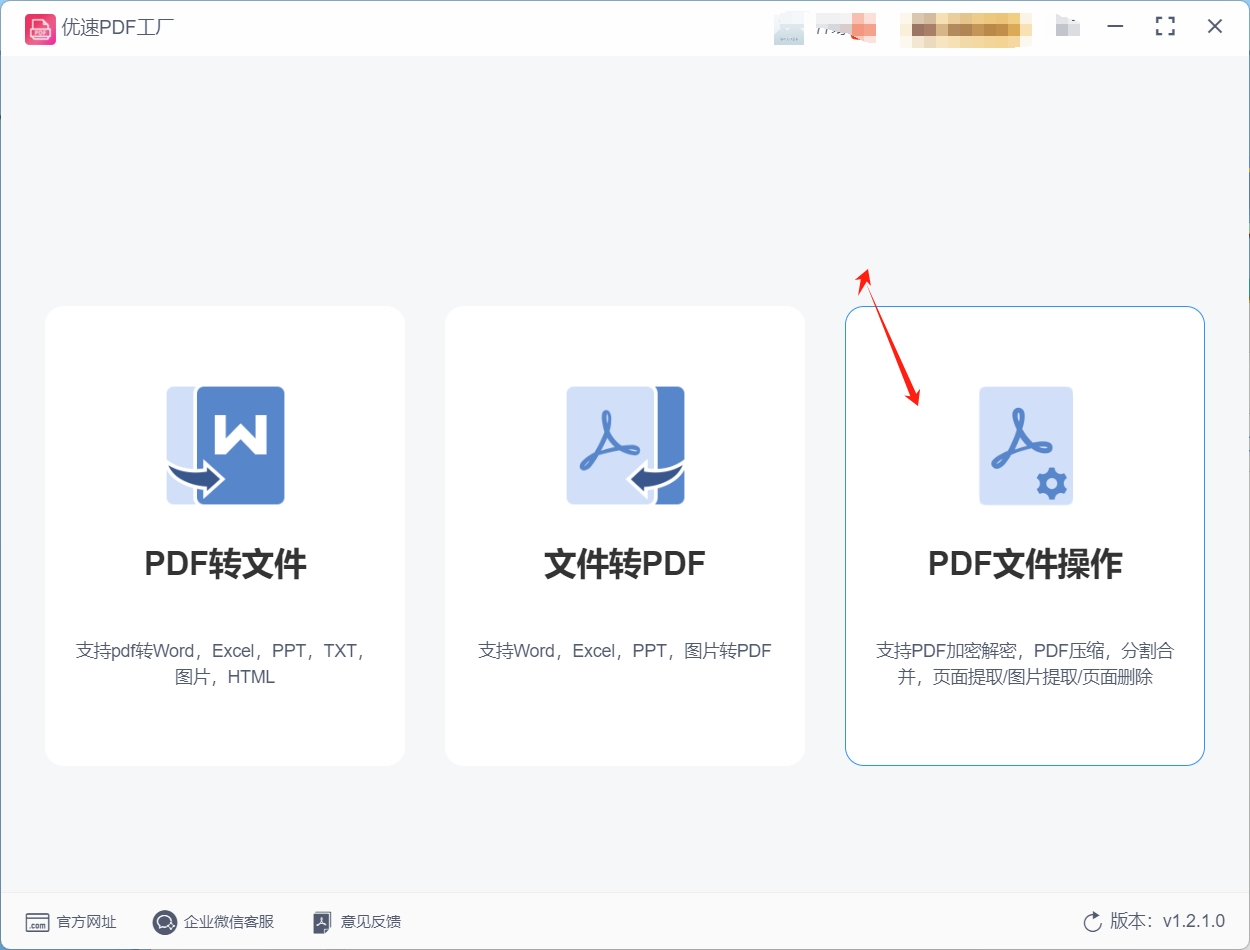The image size is (1250, 950).
Task: Click the 支持Word, Excel, PPT, 图片转PDF description
Action: pos(625,651)
